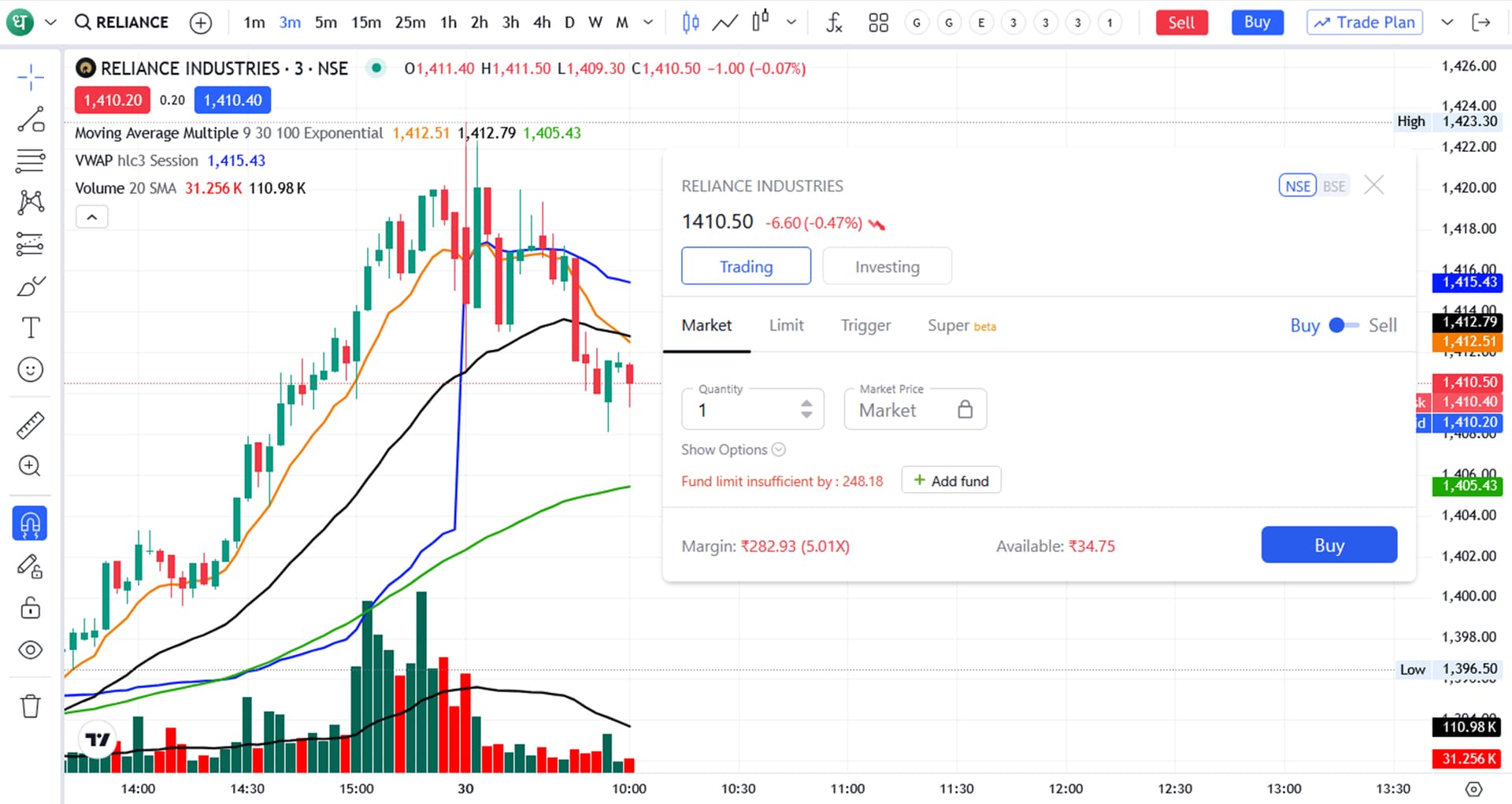Open the horizontal lines tool group
This screenshot has height=804, width=1512.
tap(31, 161)
